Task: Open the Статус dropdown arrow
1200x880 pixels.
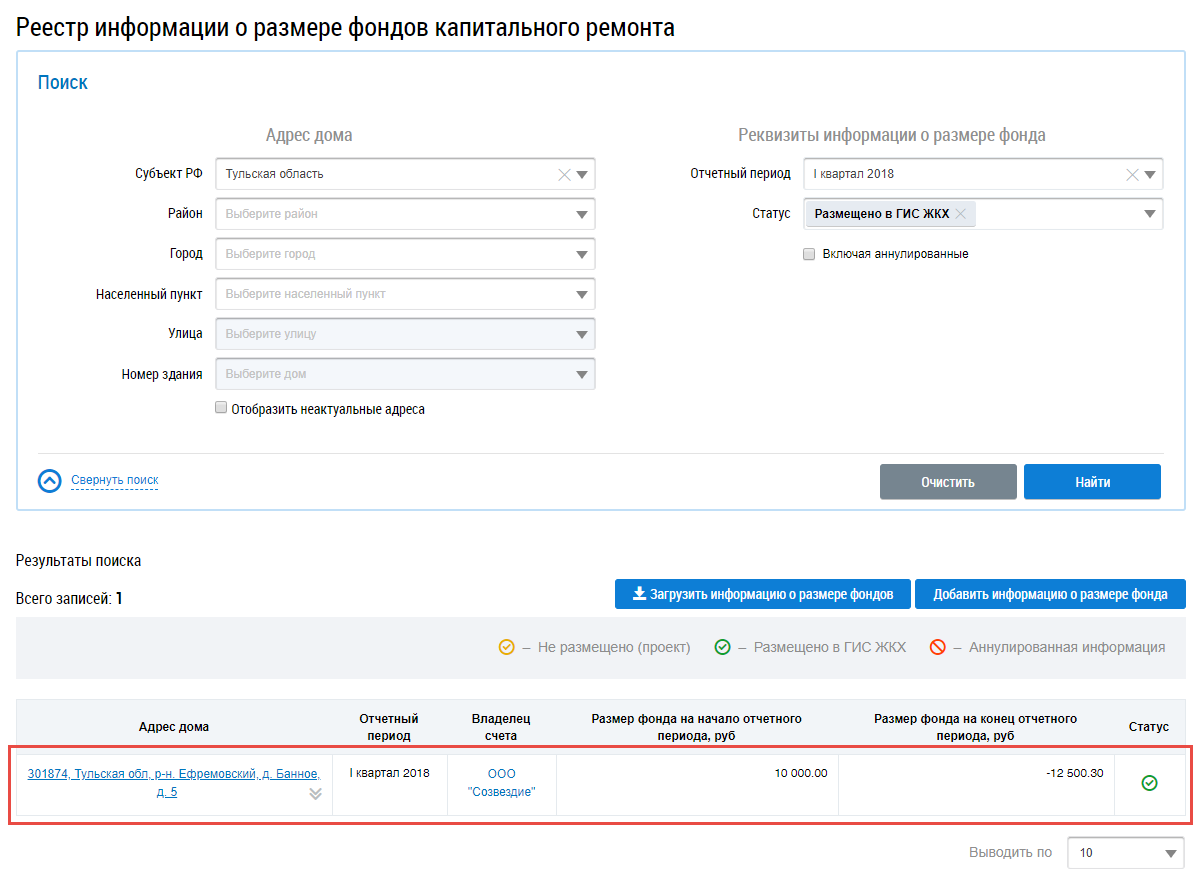Action: coord(1151,214)
